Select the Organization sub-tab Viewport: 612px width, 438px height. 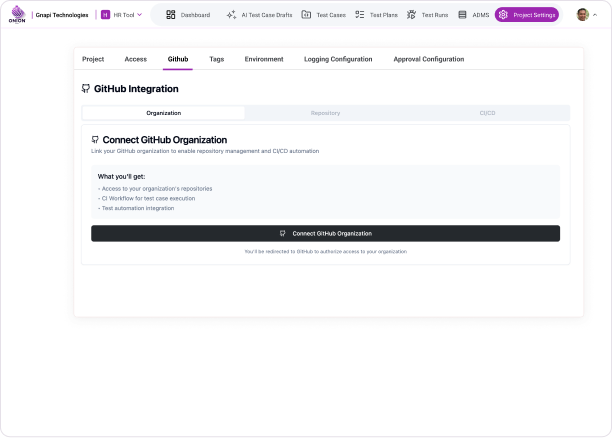[164, 113]
